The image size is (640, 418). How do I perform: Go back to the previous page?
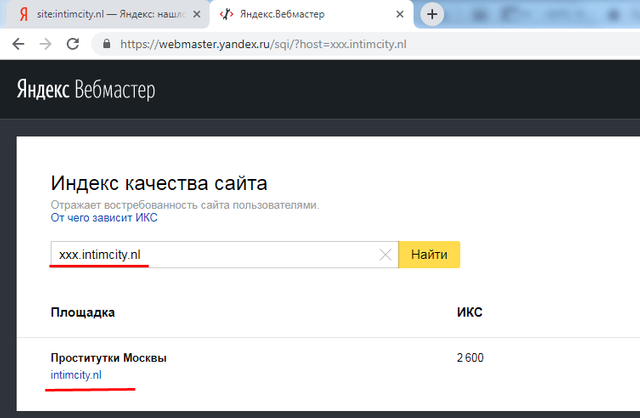[x=18, y=44]
